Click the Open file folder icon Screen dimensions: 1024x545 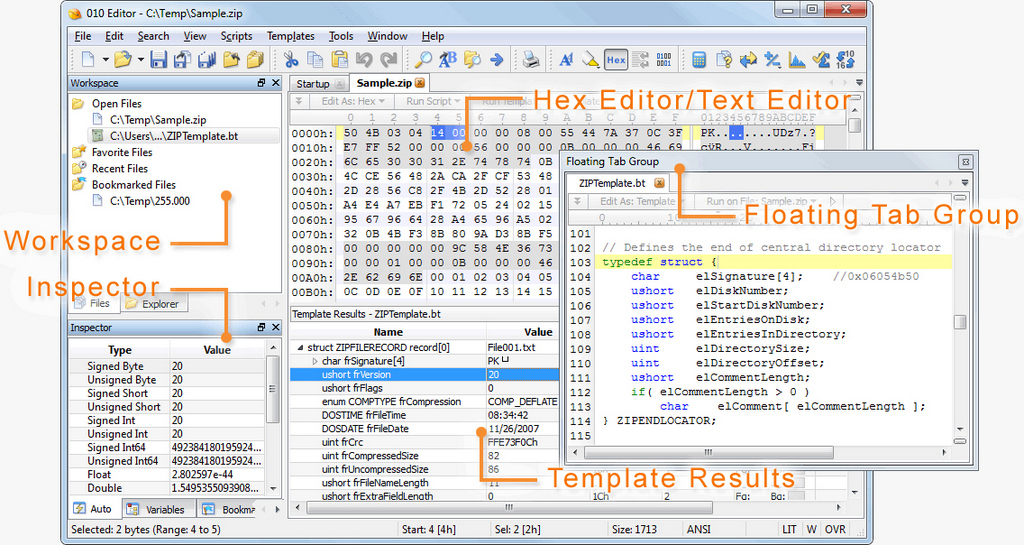click(x=123, y=60)
